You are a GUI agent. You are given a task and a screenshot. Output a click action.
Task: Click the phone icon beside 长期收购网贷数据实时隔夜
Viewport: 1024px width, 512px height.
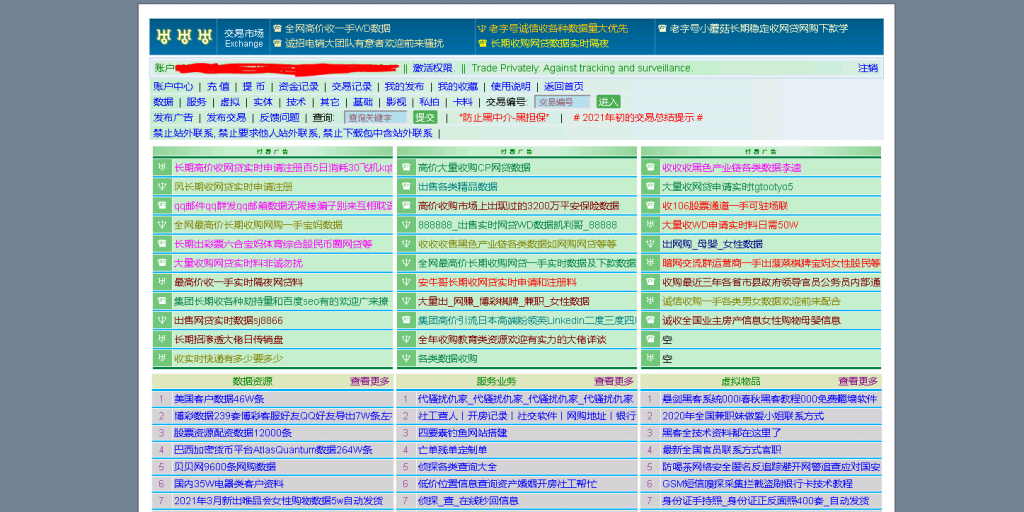(x=483, y=44)
